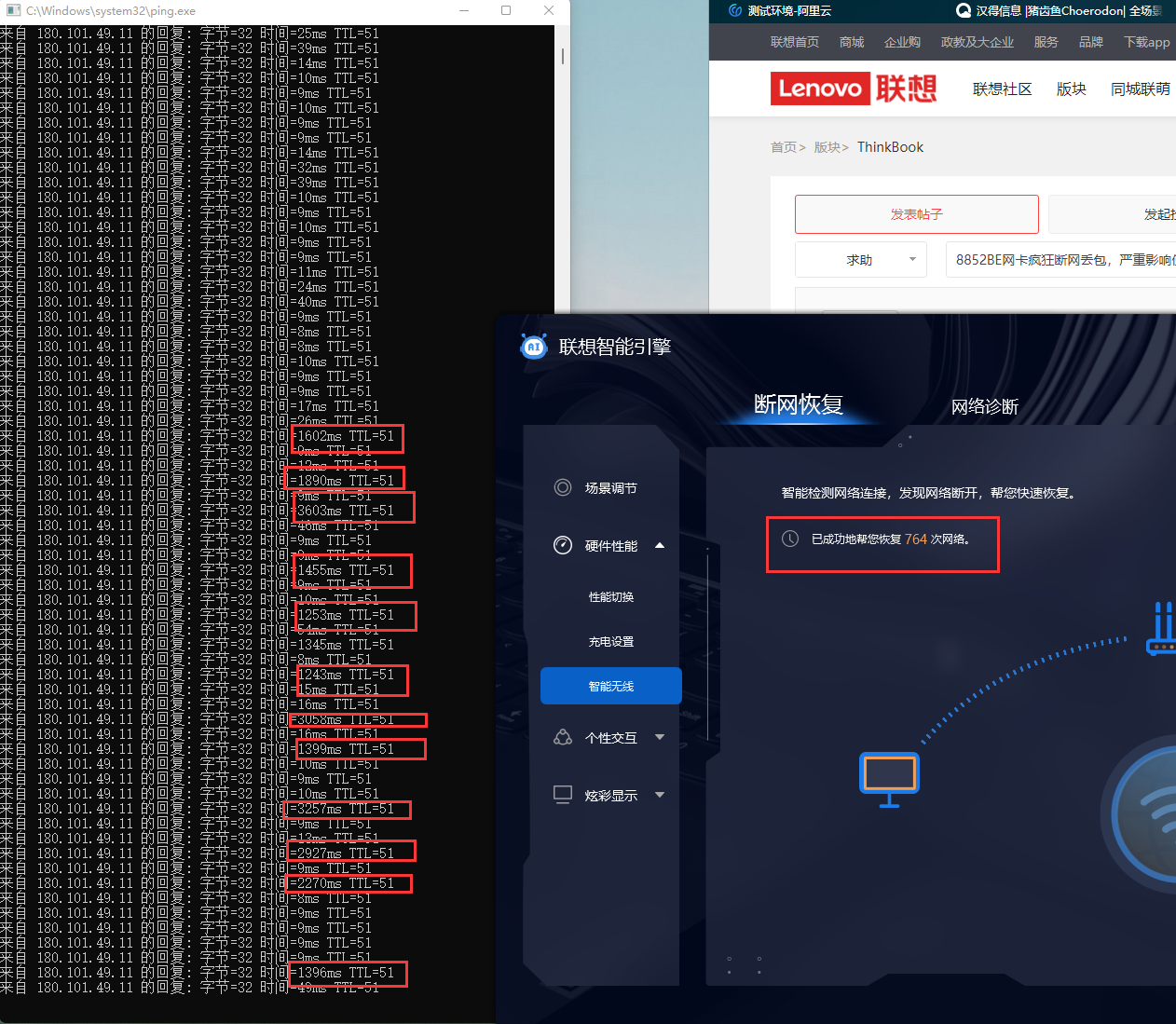The height and width of the screenshot is (1024, 1176).
Task: Select the 测试环境-阿里云 browser tab
Action: pos(781,11)
